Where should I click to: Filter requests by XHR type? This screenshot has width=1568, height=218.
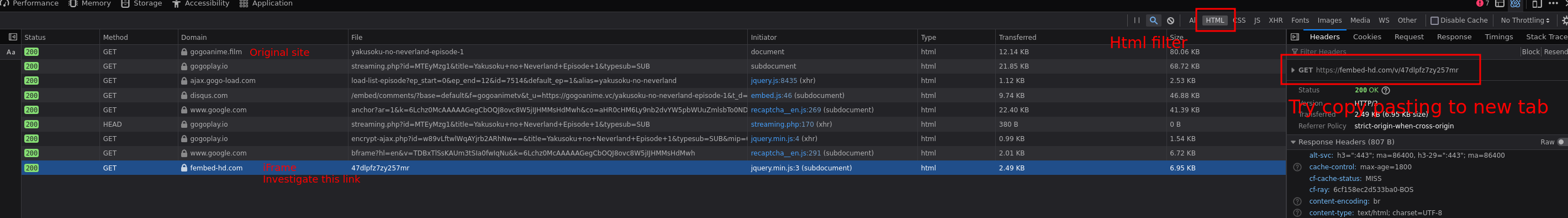tap(1276, 20)
